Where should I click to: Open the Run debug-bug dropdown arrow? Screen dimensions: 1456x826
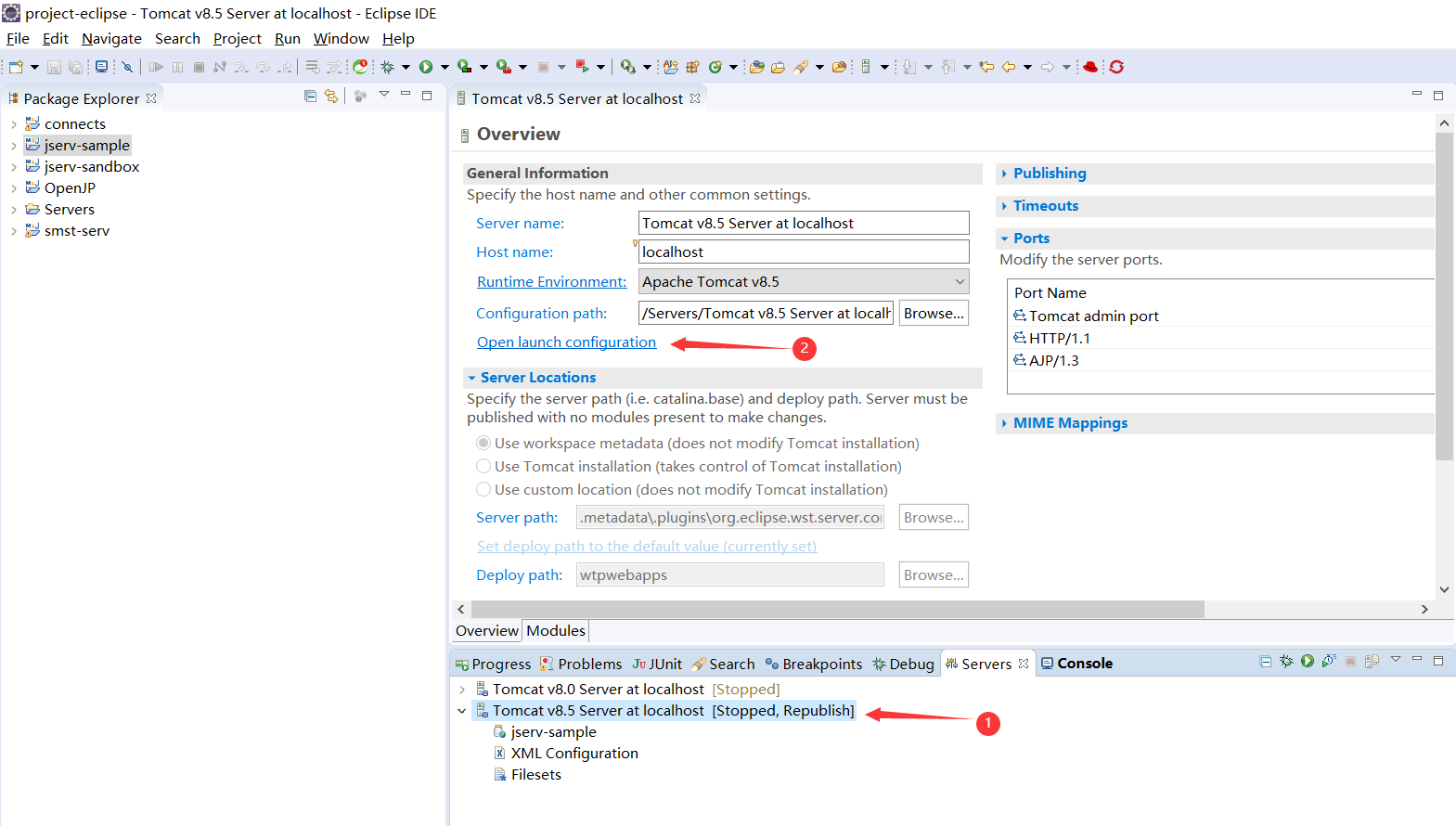coord(406,67)
